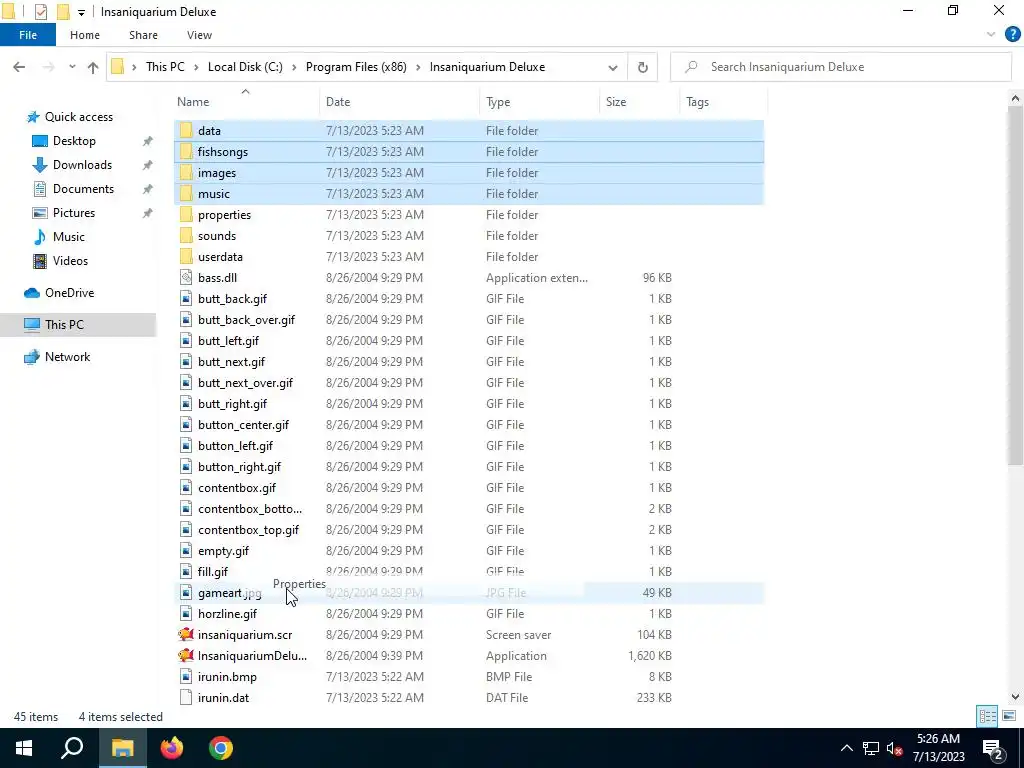The height and width of the screenshot is (768, 1024).
Task: Open Desktop in the navigation pane
Action: pos(74,141)
